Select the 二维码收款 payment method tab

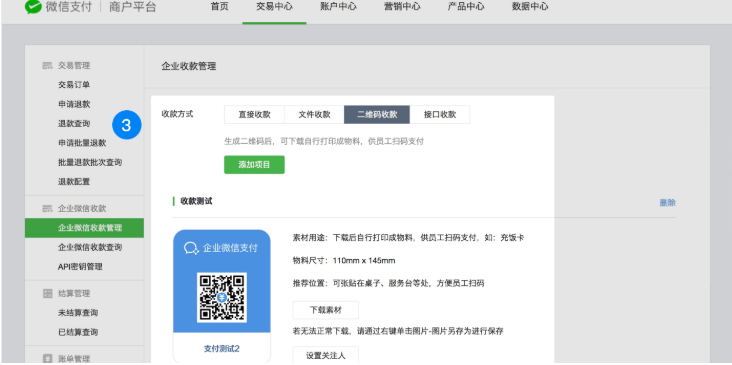tap(377, 114)
